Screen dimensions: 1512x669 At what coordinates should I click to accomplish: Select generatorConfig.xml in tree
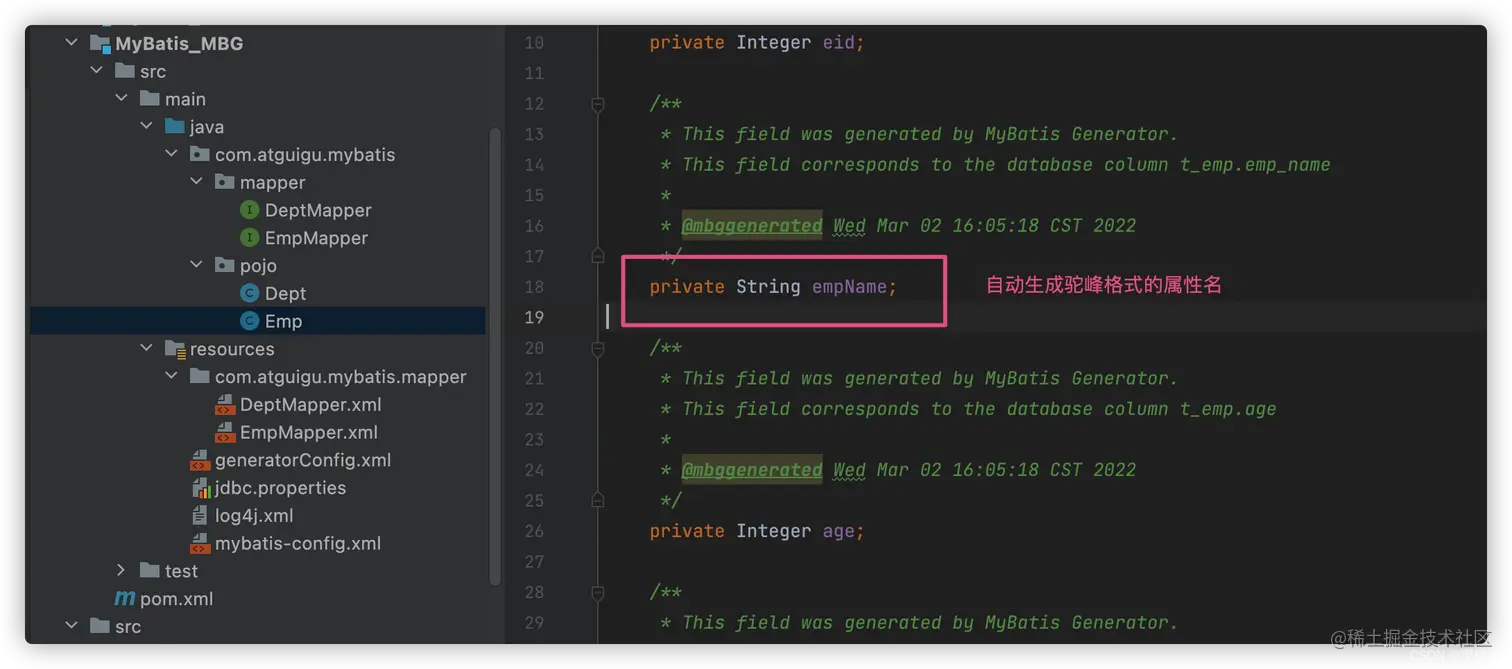(x=303, y=460)
